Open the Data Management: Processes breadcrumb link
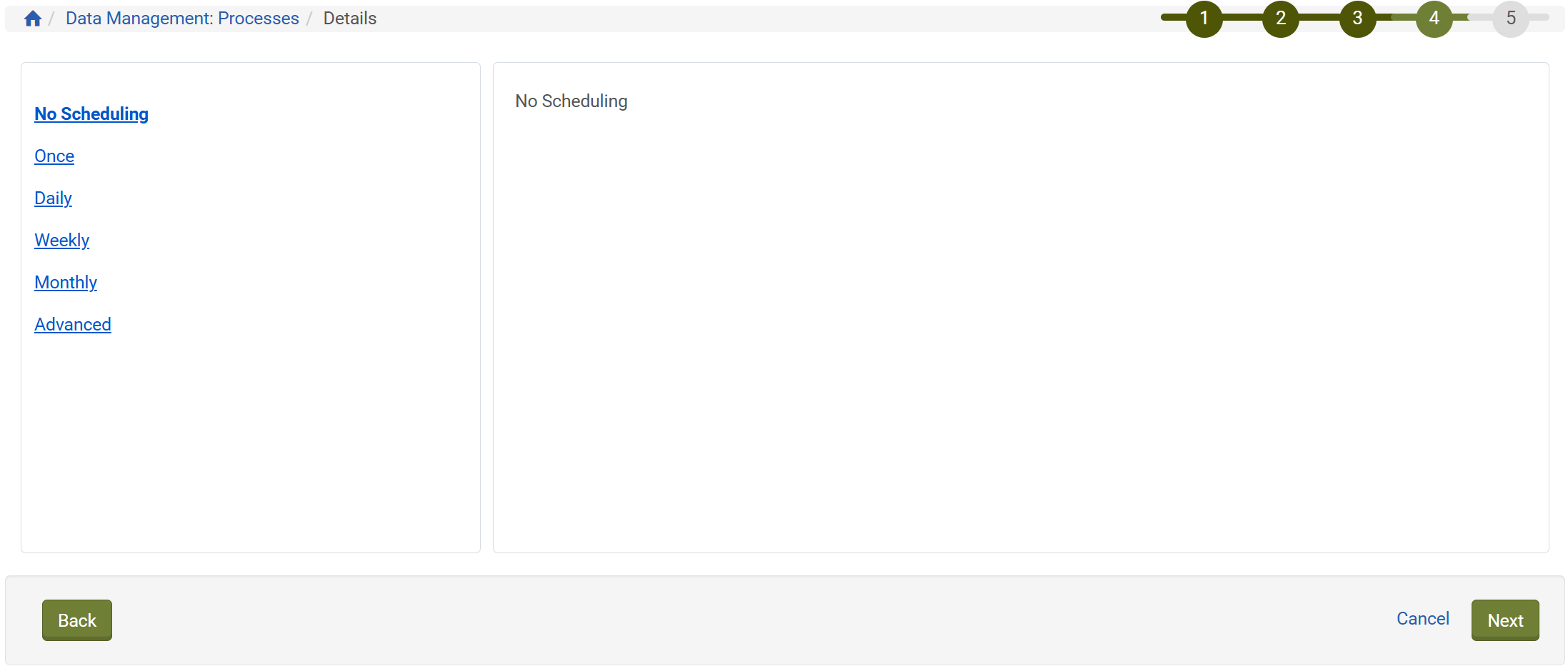This screenshot has height=671, width=1568. (x=182, y=18)
